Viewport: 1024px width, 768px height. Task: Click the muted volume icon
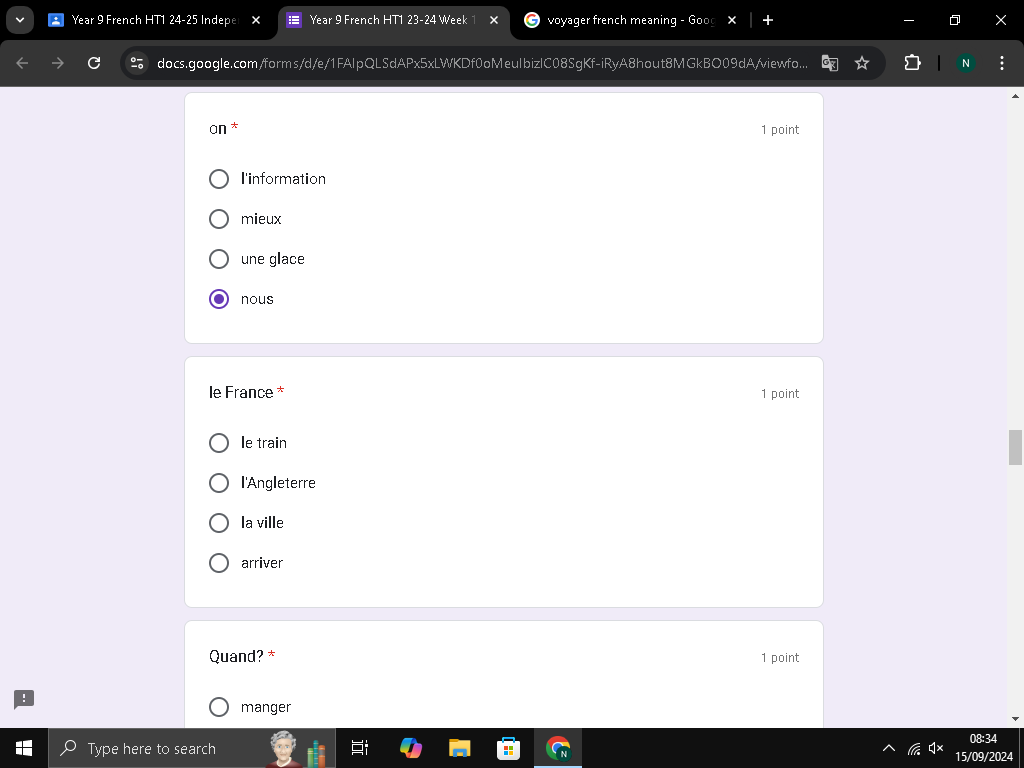[x=936, y=748]
